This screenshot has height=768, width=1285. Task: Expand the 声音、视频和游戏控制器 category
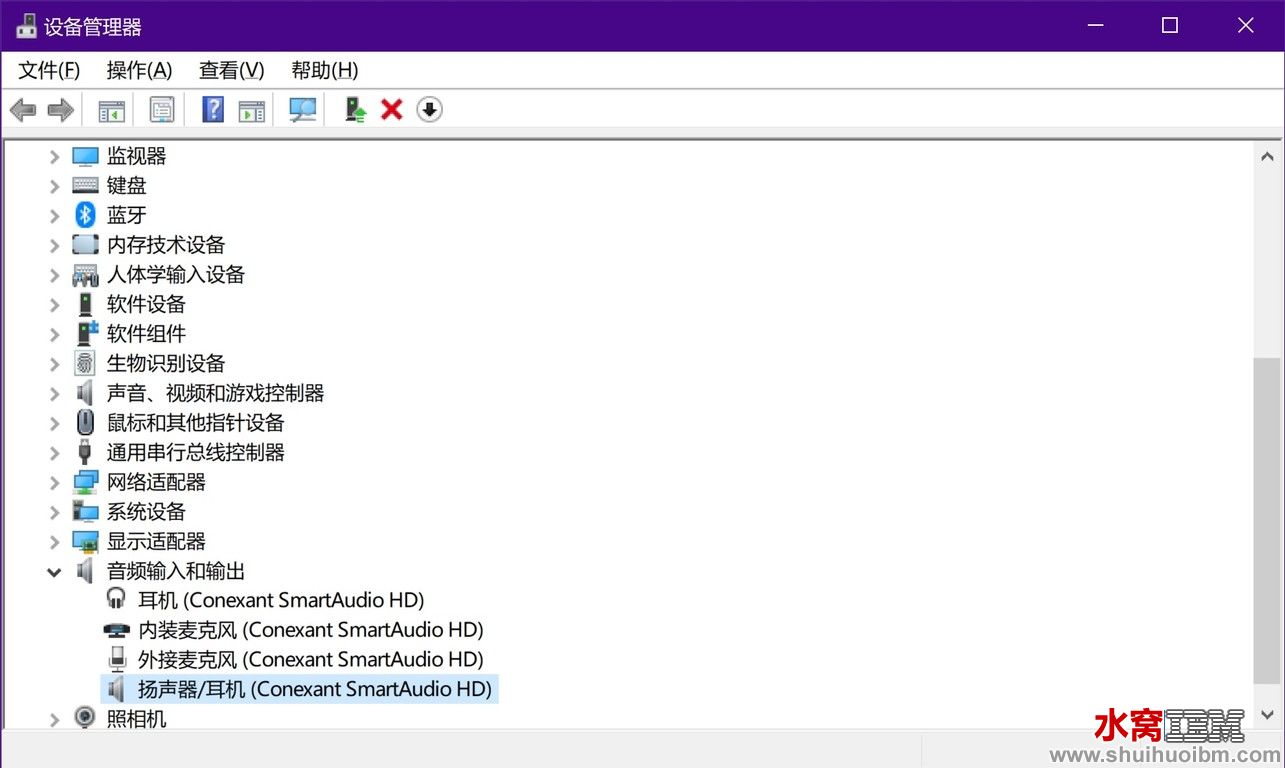click(x=55, y=393)
